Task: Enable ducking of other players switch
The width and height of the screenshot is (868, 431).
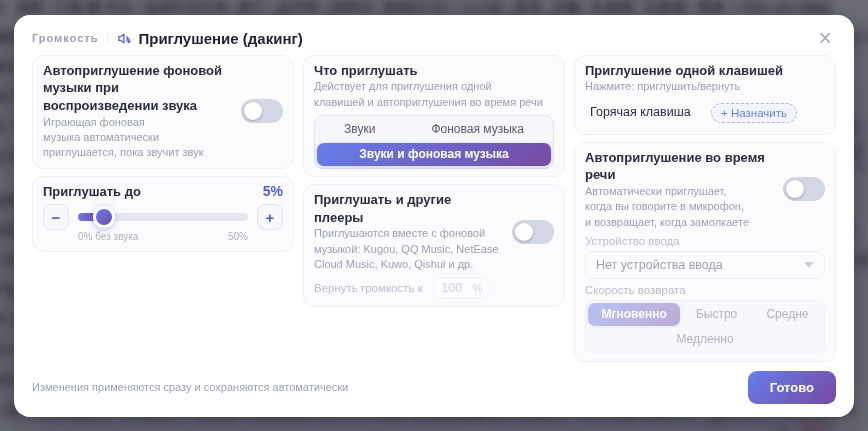Action: [533, 232]
